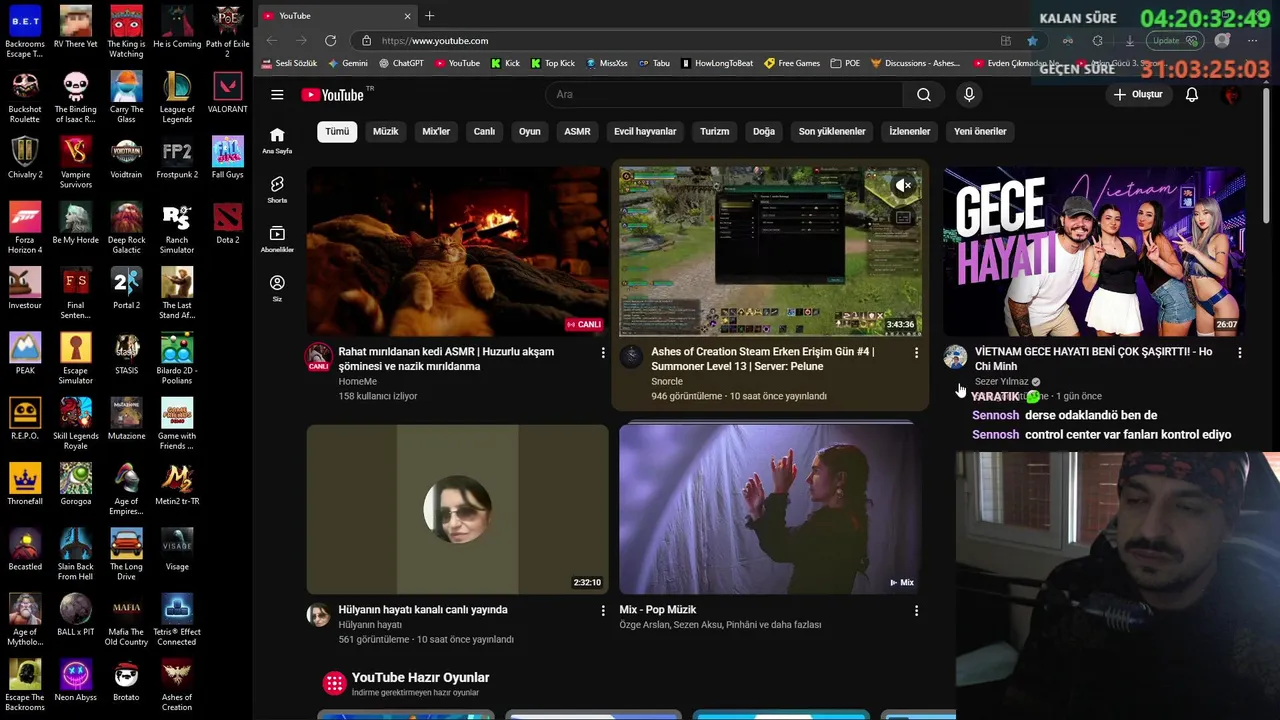The image size is (1280, 720).
Task: Open the PEAK desktop shortcut
Action: pyautogui.click(x=25, y=355)
